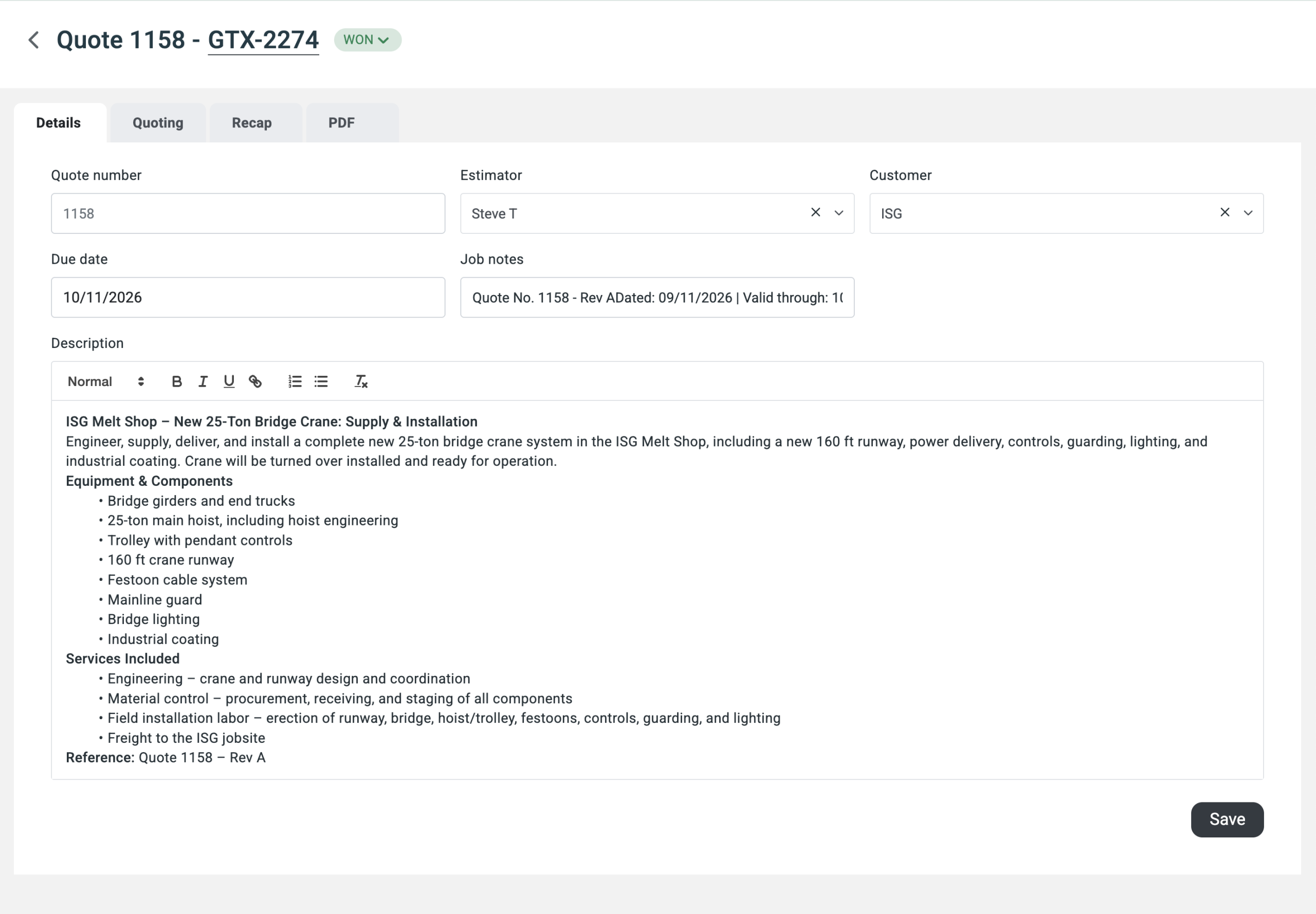Open the WON status dropdown
This screenshot has height=914, width=1316.
tap(368, 40)
